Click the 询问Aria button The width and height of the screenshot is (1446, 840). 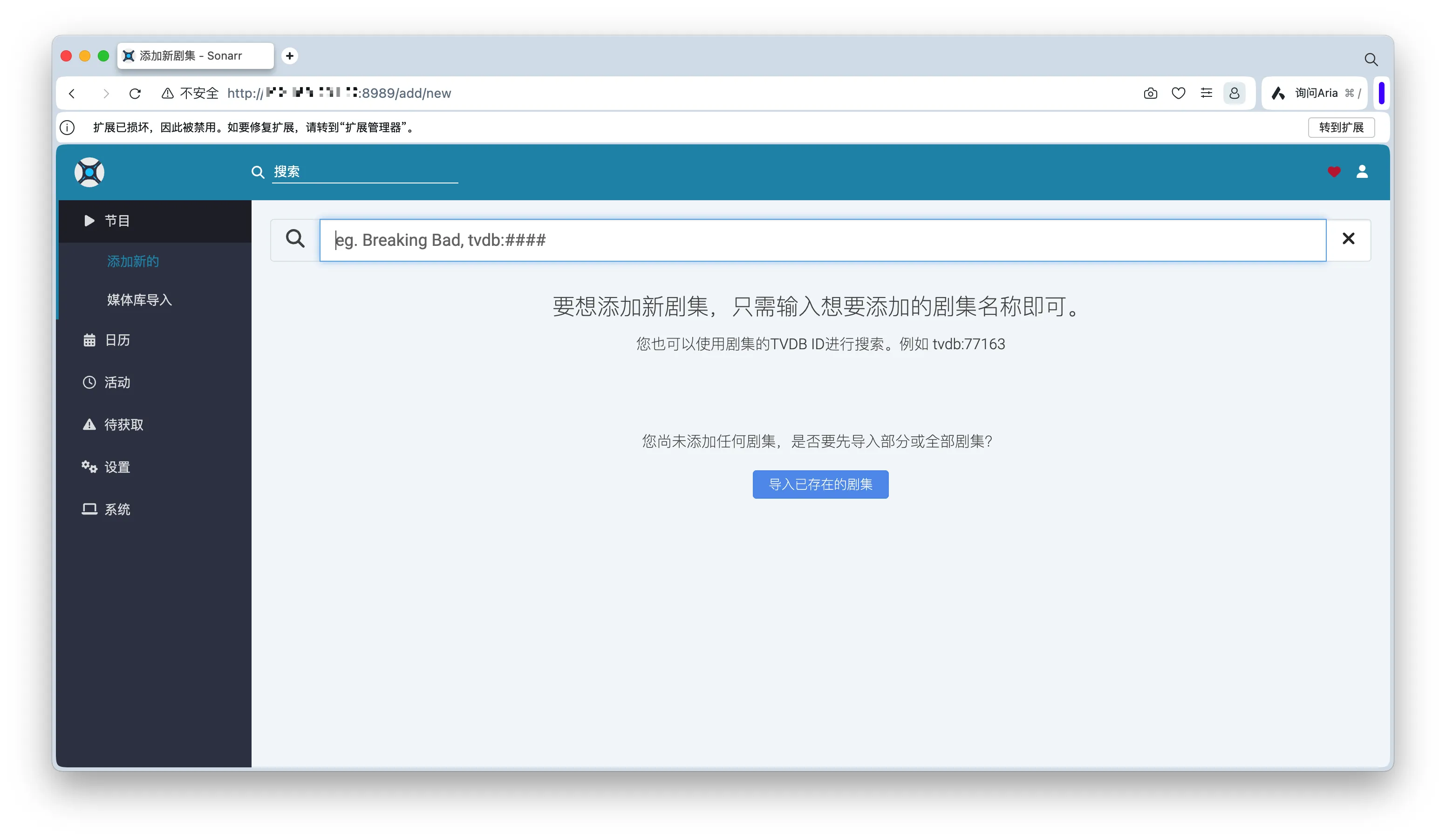1315,94
